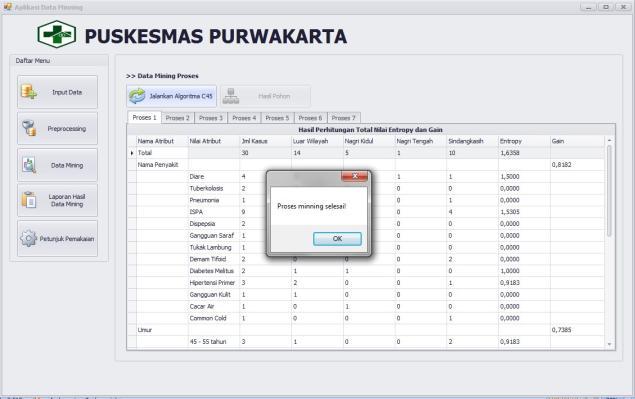Viewport: 635px width, 399px height.
Task: Close the message dialog with red X
Action: tap(355, 176)
